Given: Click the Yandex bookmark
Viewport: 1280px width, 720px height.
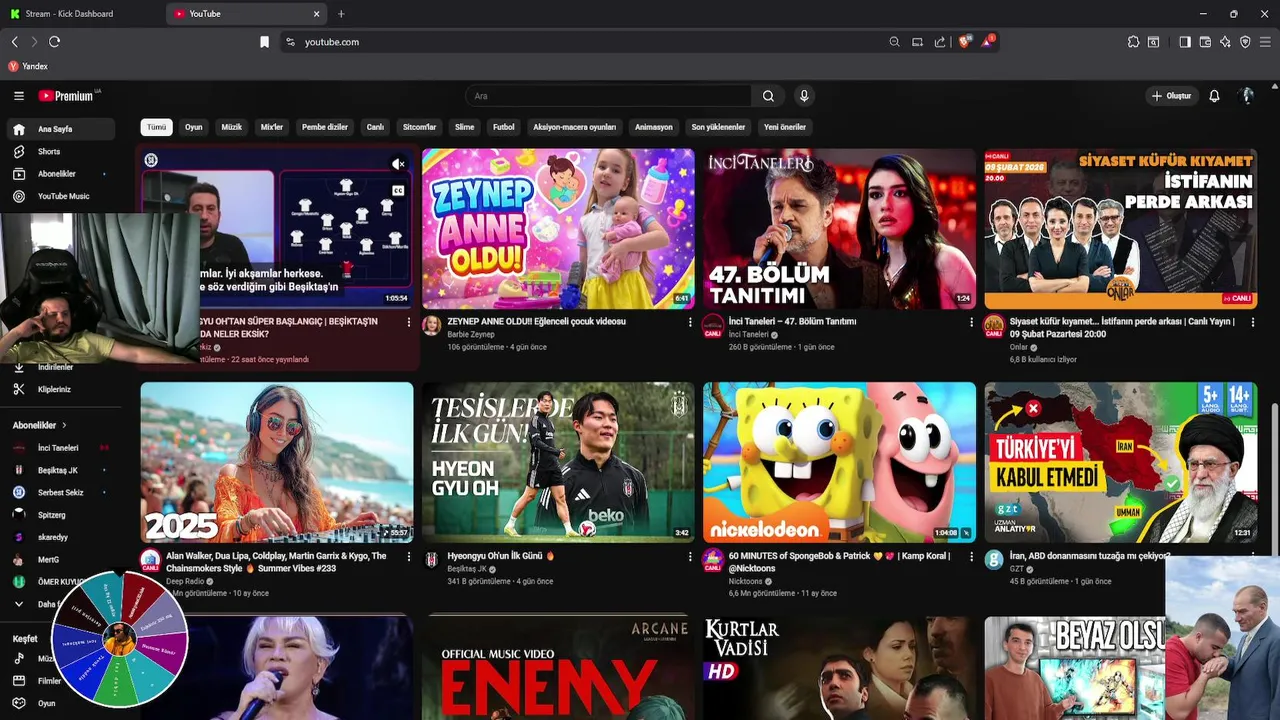Looking at the screenshot, I should coord(28,66).
